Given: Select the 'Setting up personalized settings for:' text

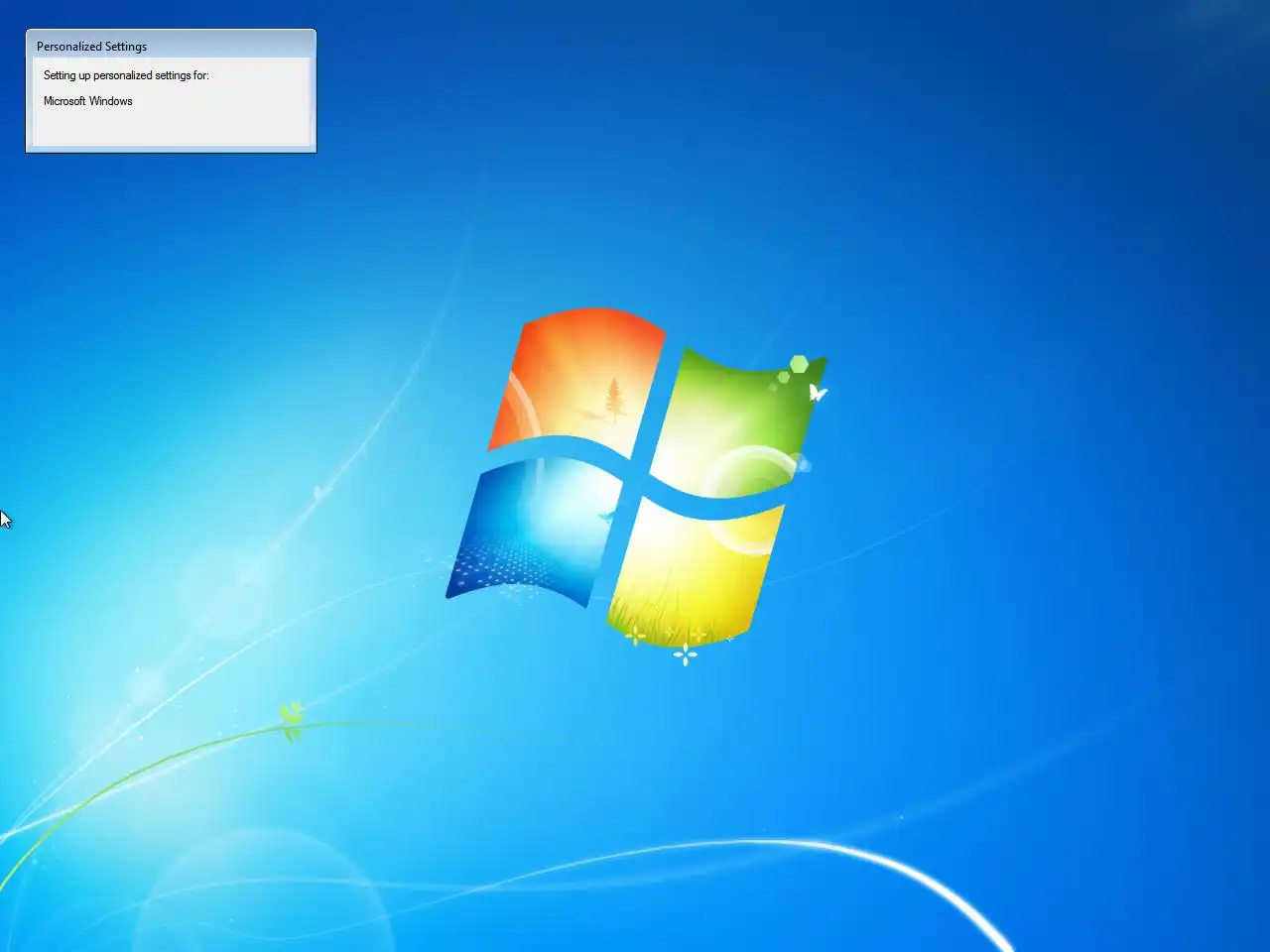Looking at the screenshot, I should click(x=126, y=75).
